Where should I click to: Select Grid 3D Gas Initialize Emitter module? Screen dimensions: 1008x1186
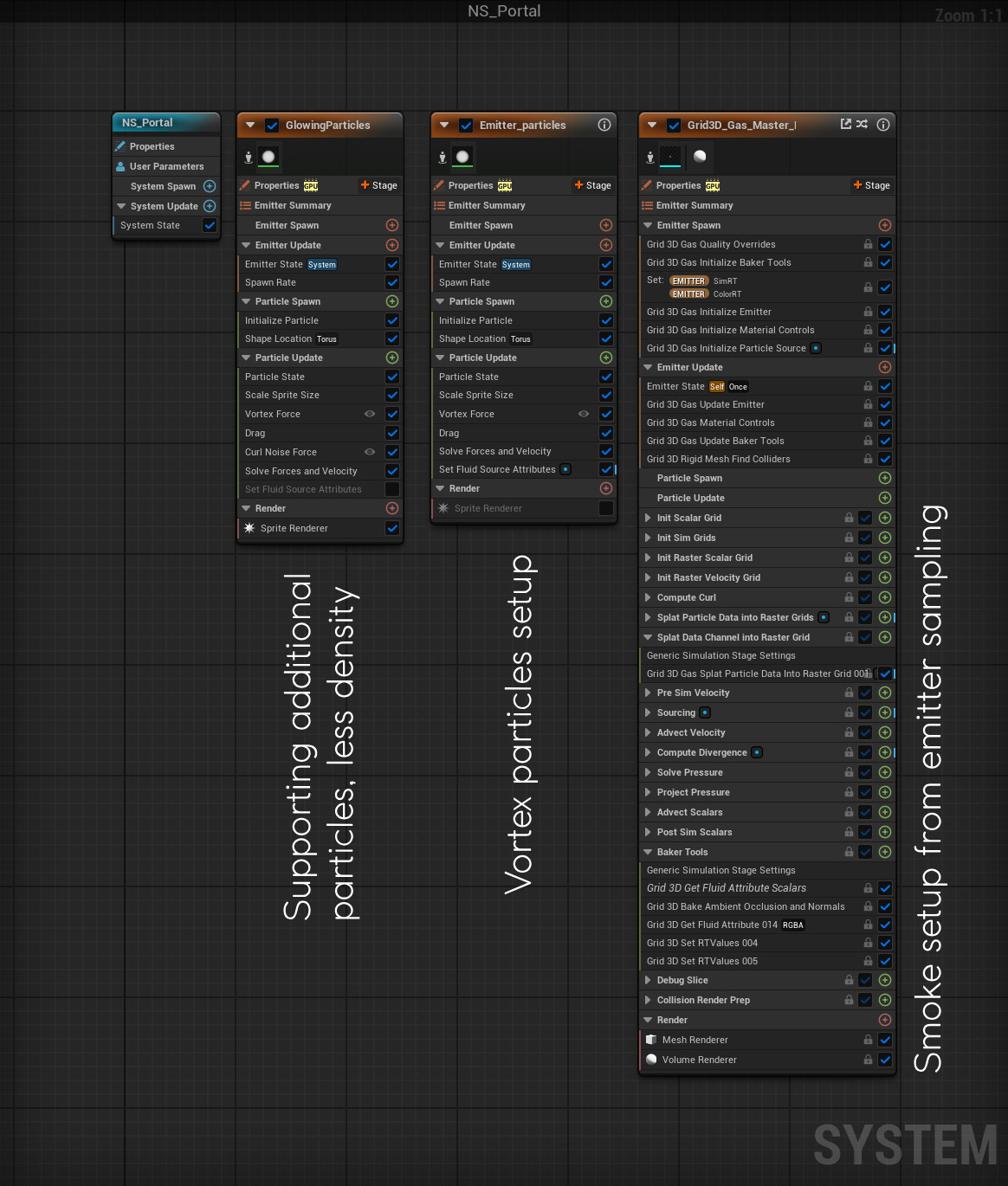766,312
